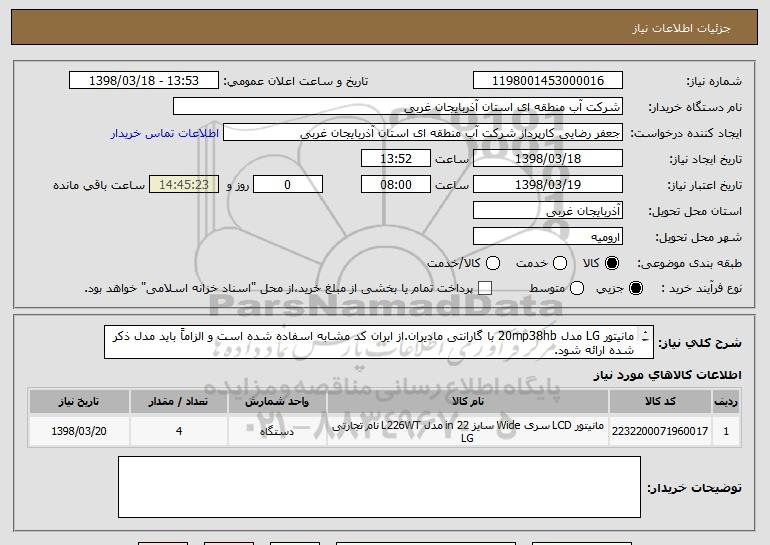Viewport: 770px width, 545px height.
Task: Click the remaining days field showing 0
Action: click(288, 185)
